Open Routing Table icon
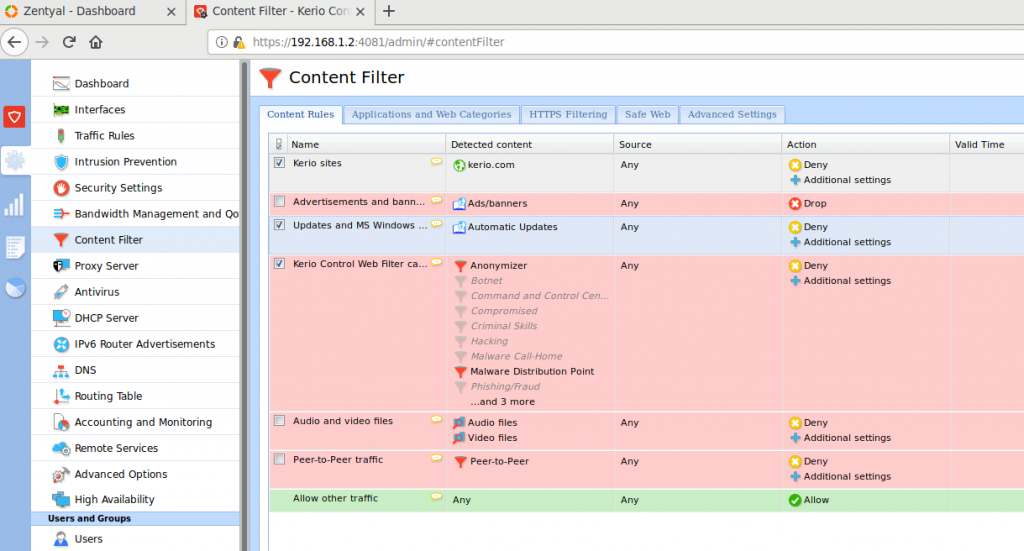 pyautogui.click(x=61, y=396)
